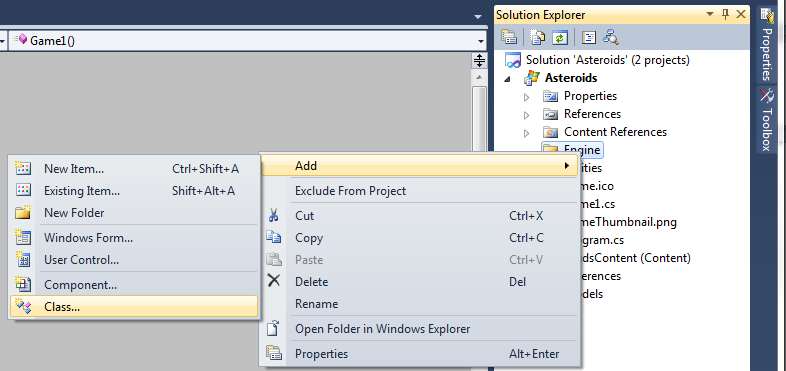Select the Content References label
The image size is (786, 371).
[615, 132]
